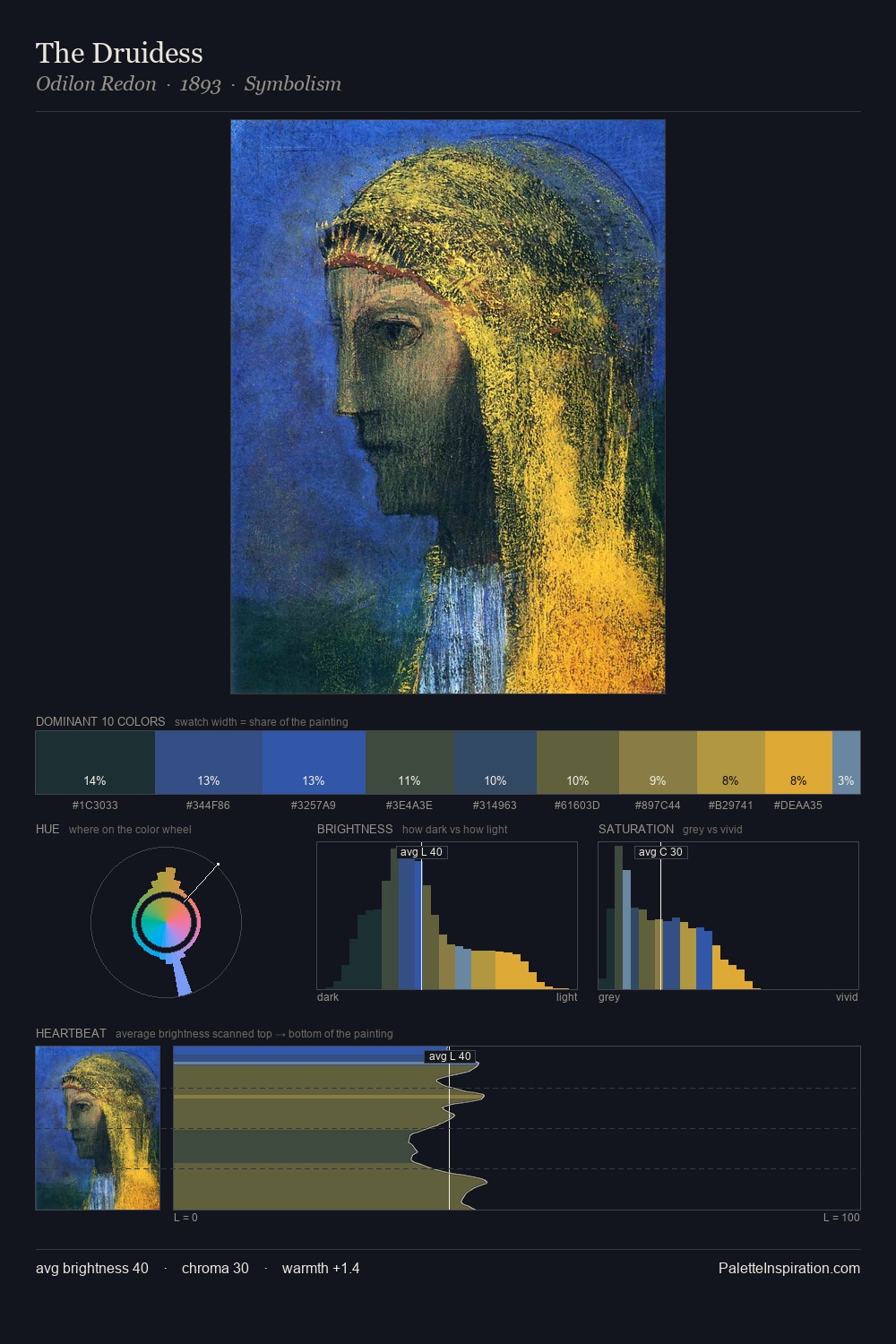The image size is (896, 1344).
Task: Open the PaletteInspiration.com link
Action: coord(789,1268)
